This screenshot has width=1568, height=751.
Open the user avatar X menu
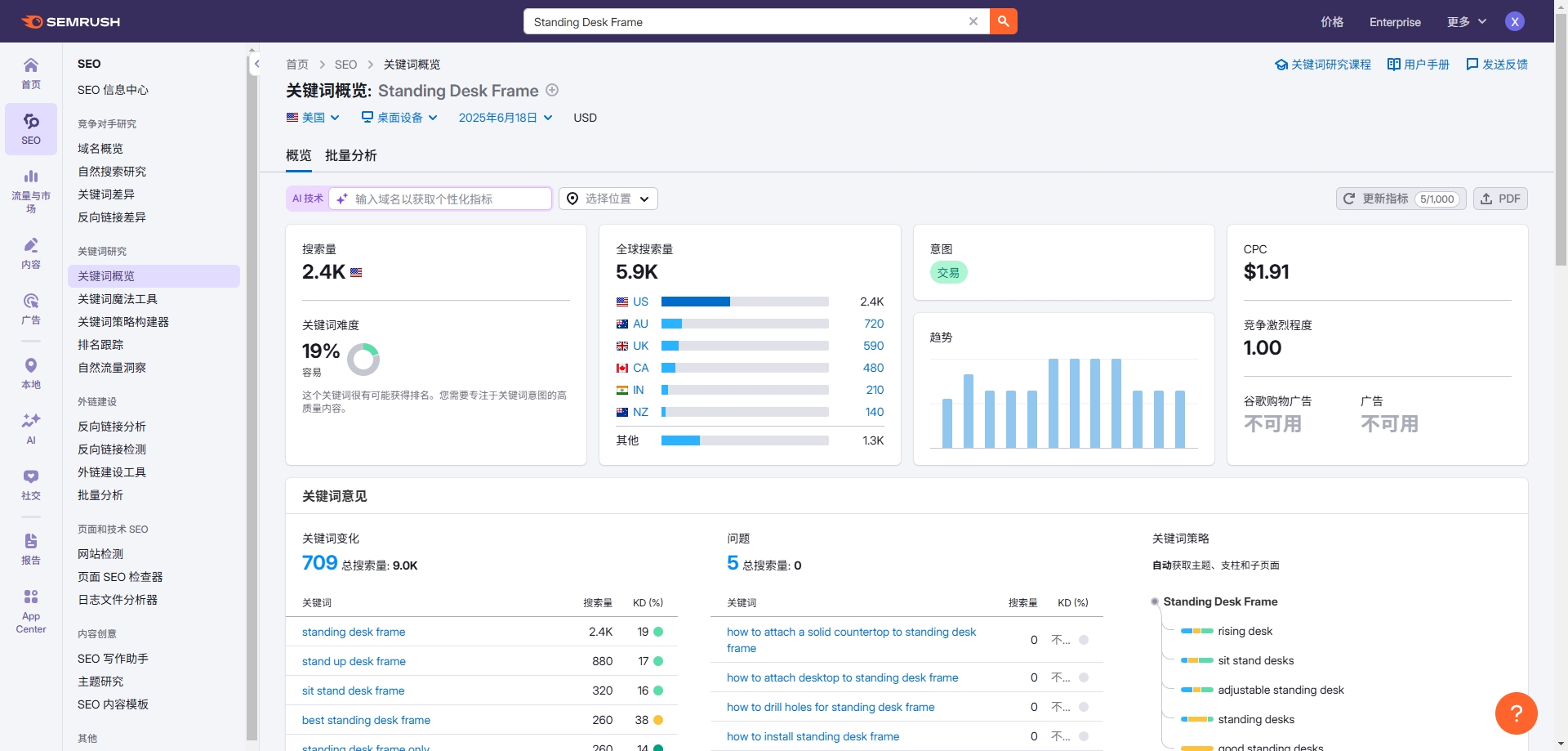click(x=1515, y=22)
